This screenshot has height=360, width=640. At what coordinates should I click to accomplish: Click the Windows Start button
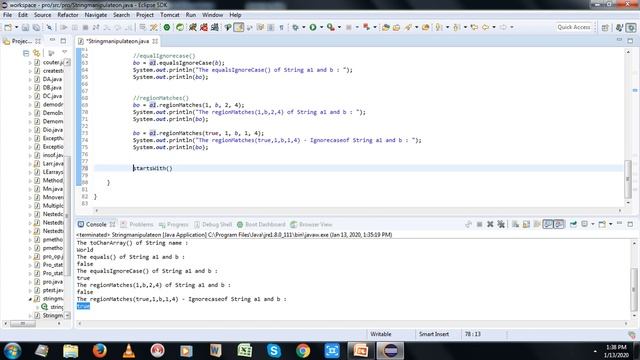tap(12, 351)
